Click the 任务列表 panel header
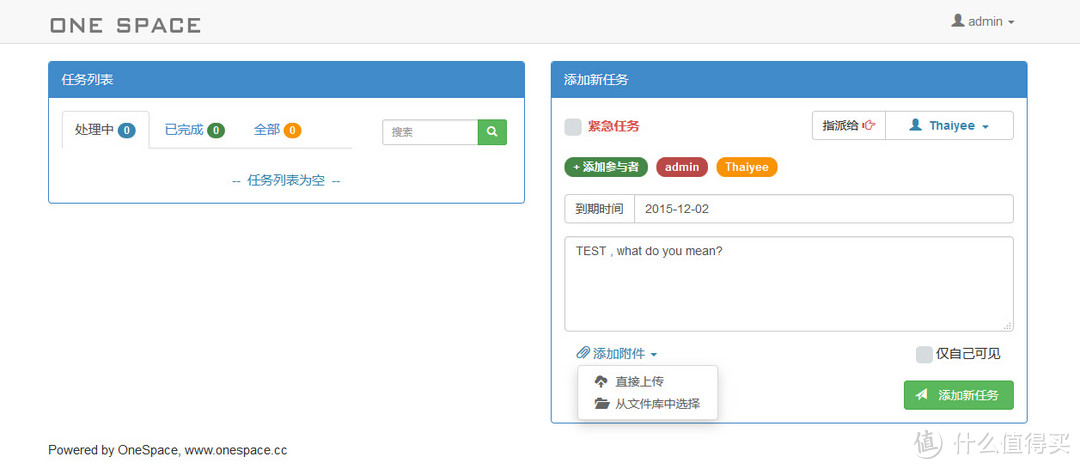Viewport: 1080px width, 469px height. pos(287,80)
